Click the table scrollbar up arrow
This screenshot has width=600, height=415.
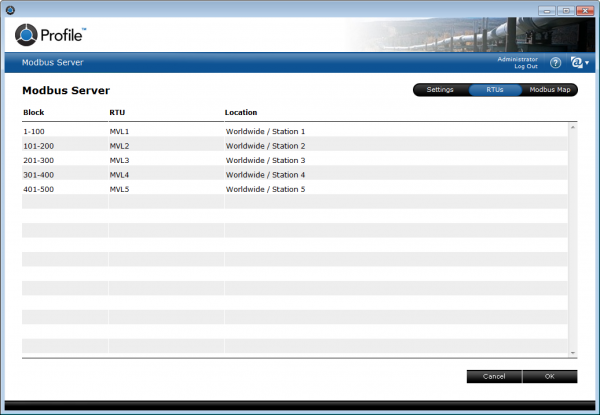(x=573, y=127)
